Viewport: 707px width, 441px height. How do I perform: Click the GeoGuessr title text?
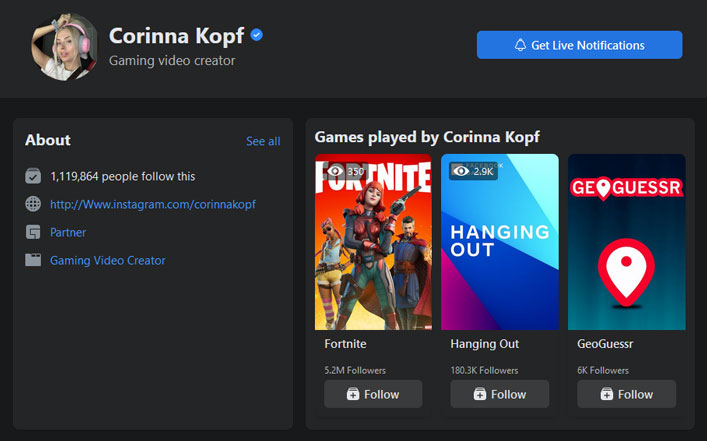coord(605,344)
